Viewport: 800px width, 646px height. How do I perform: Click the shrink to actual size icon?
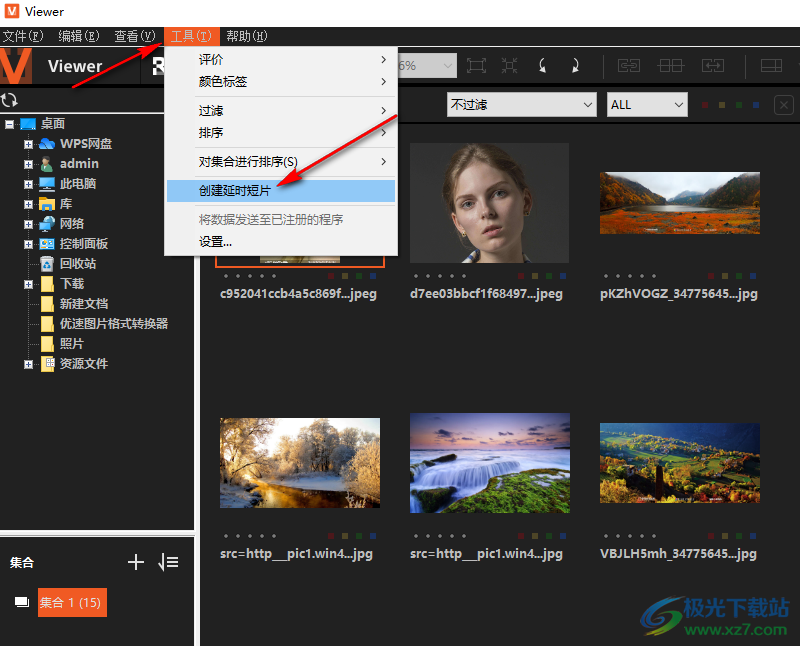click(x=509, y=65)
